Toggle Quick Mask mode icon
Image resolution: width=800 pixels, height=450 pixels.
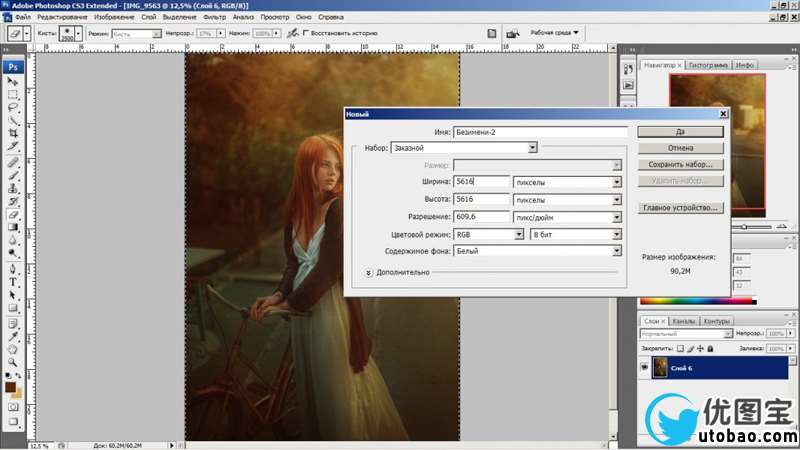pos(13,407)
